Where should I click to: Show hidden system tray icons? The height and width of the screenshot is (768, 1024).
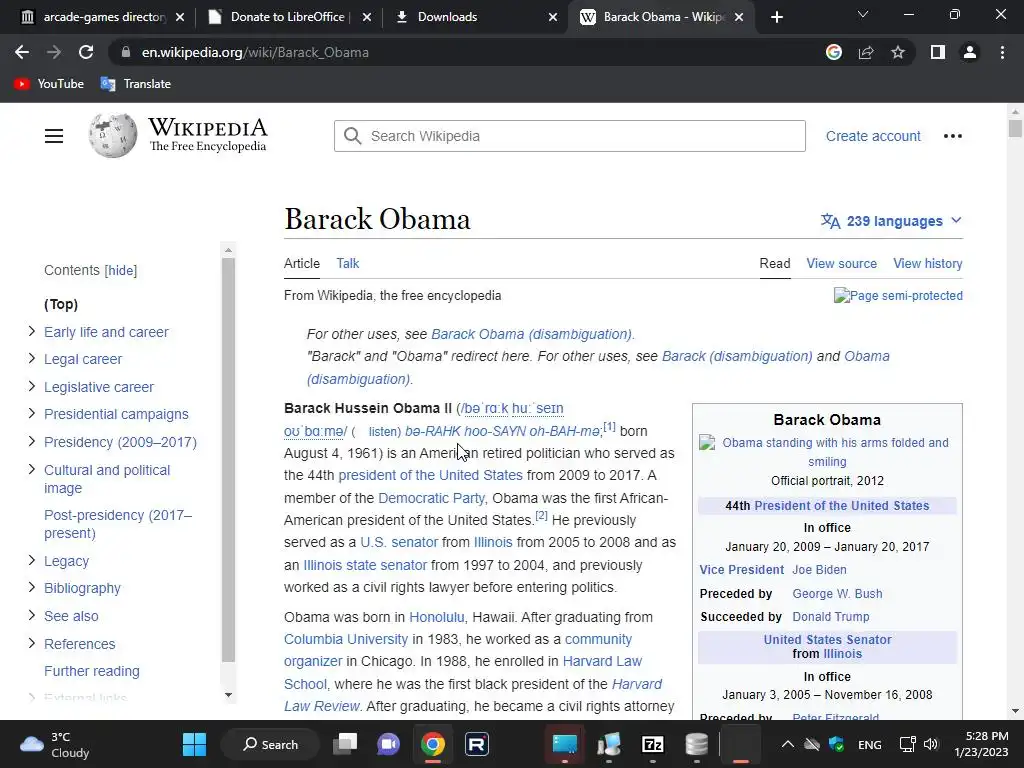pyautogui.click(x=788, y=744)
